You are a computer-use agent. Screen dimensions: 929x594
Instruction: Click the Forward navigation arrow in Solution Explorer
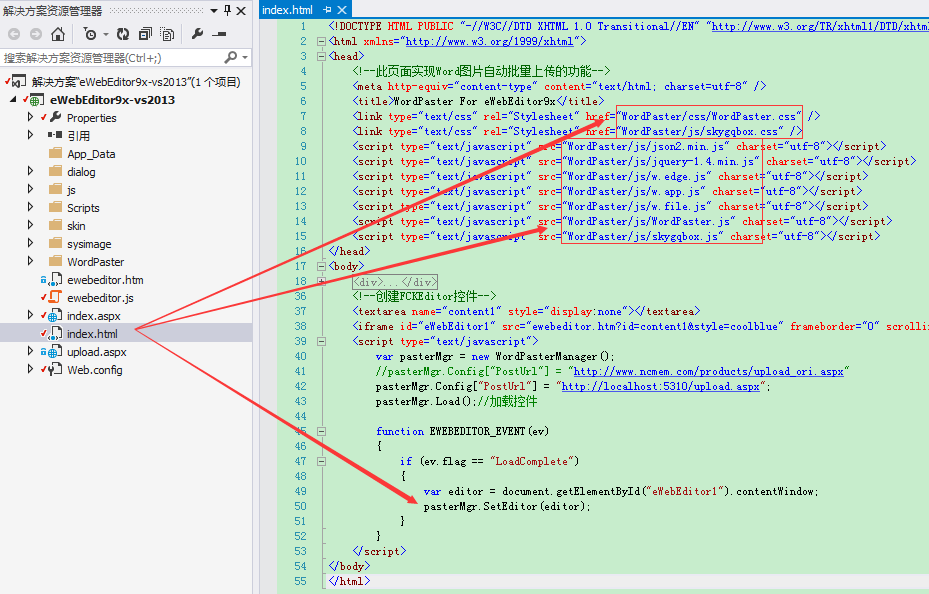click(36, 34)
